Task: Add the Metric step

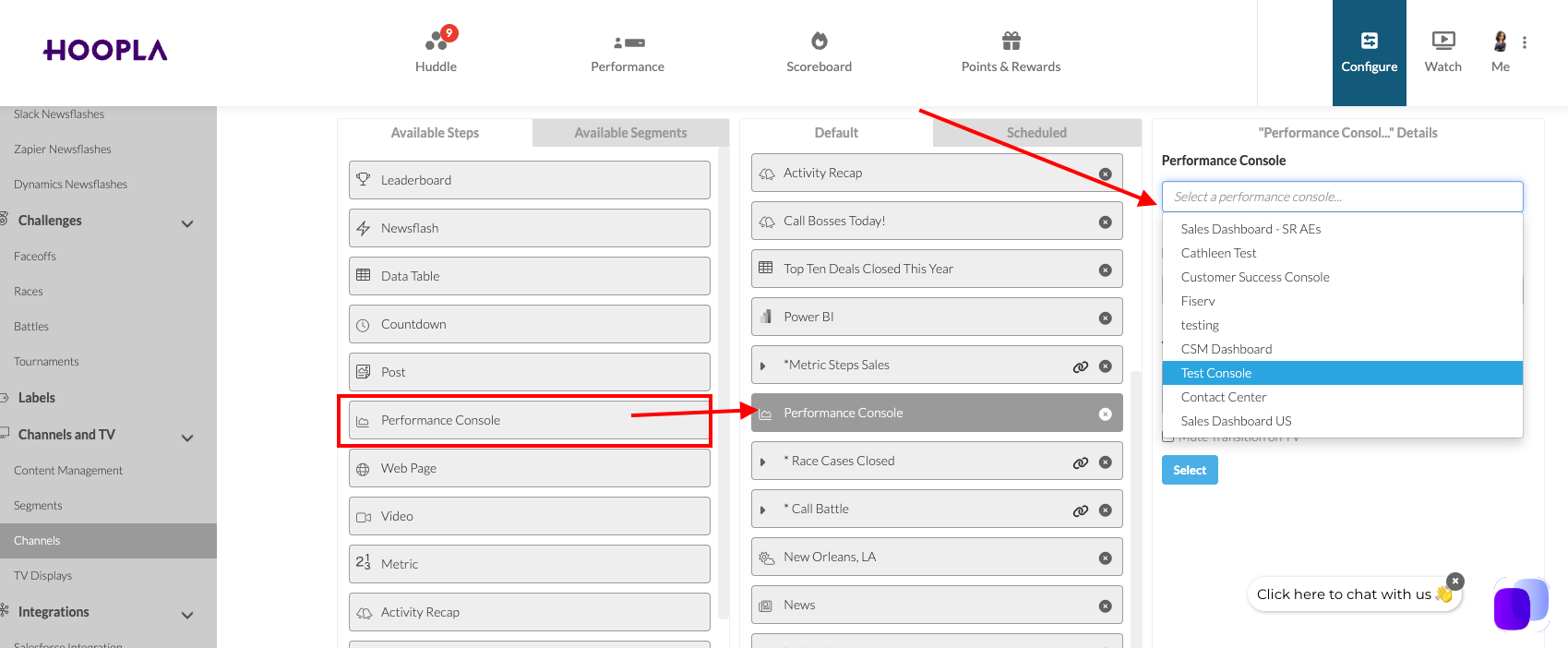Action: pyautogui.click(x=530, y=564)
